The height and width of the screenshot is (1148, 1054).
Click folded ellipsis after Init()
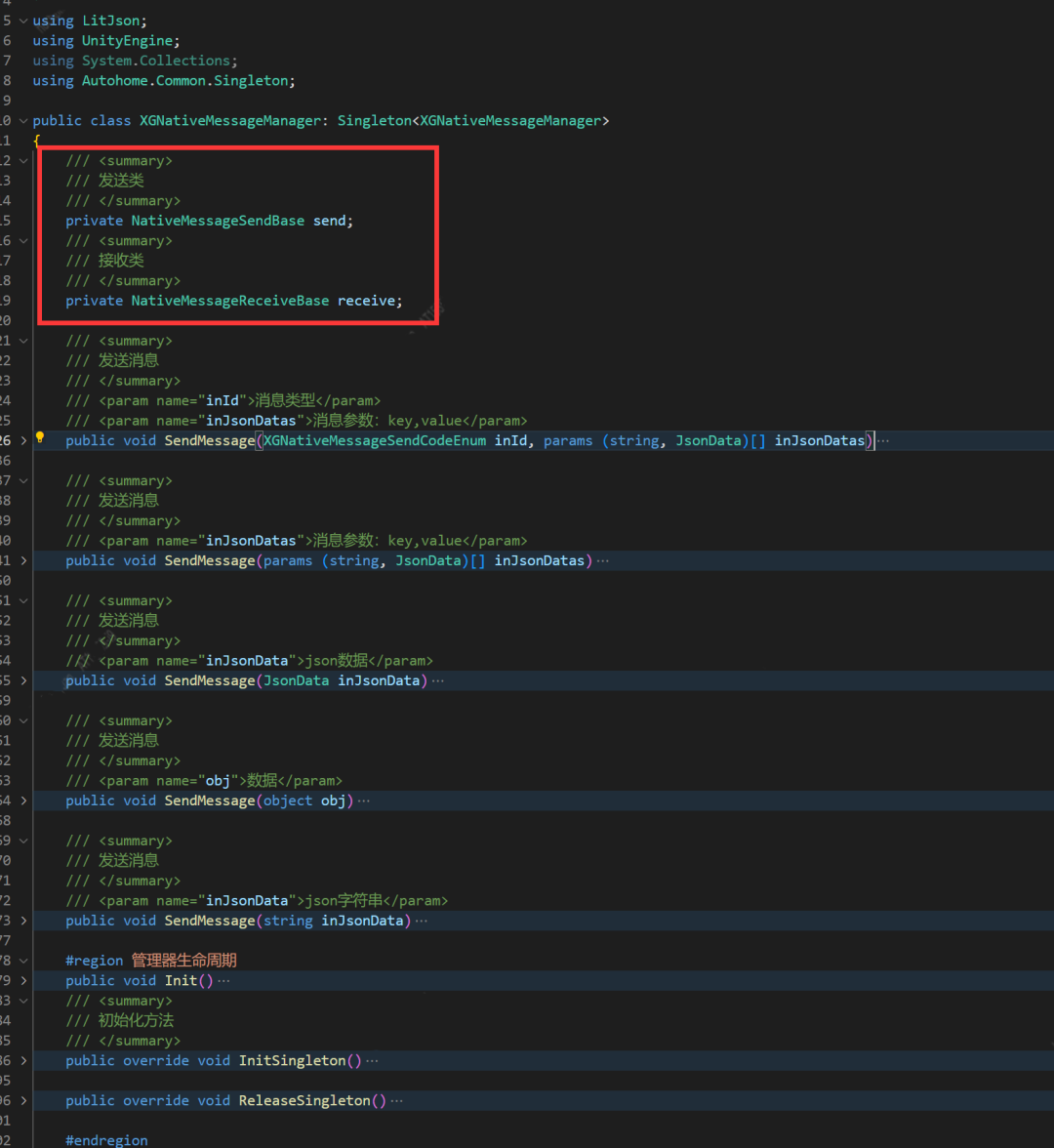pyautogui.click(x=224, y=981)
